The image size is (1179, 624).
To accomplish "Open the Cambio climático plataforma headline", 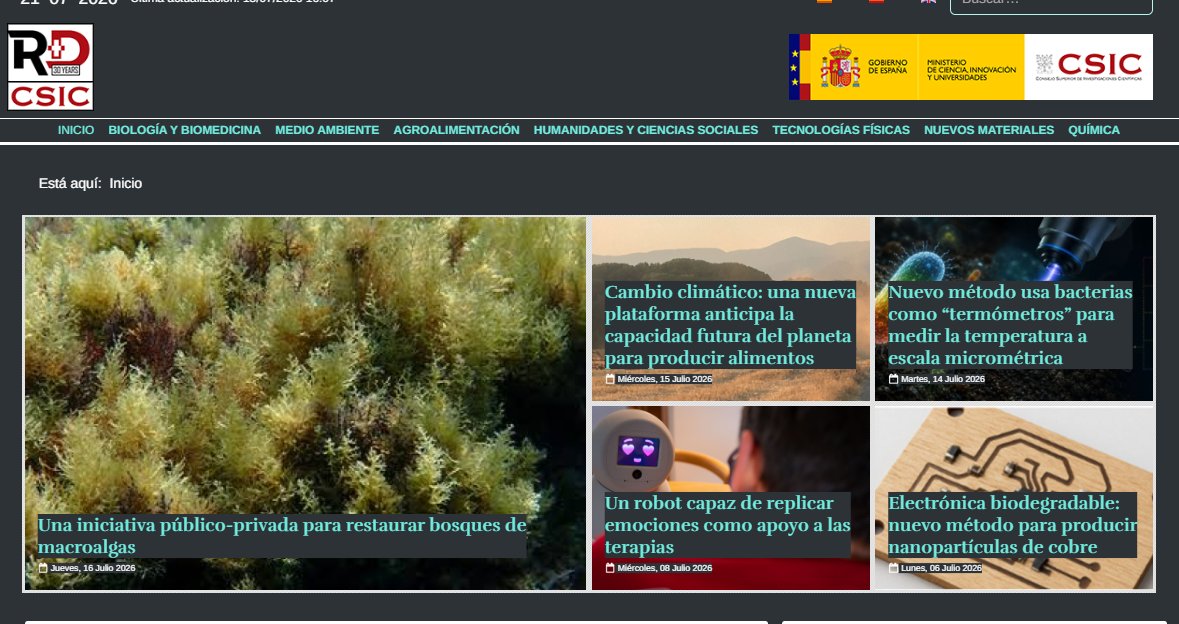I will pos(730,325).
